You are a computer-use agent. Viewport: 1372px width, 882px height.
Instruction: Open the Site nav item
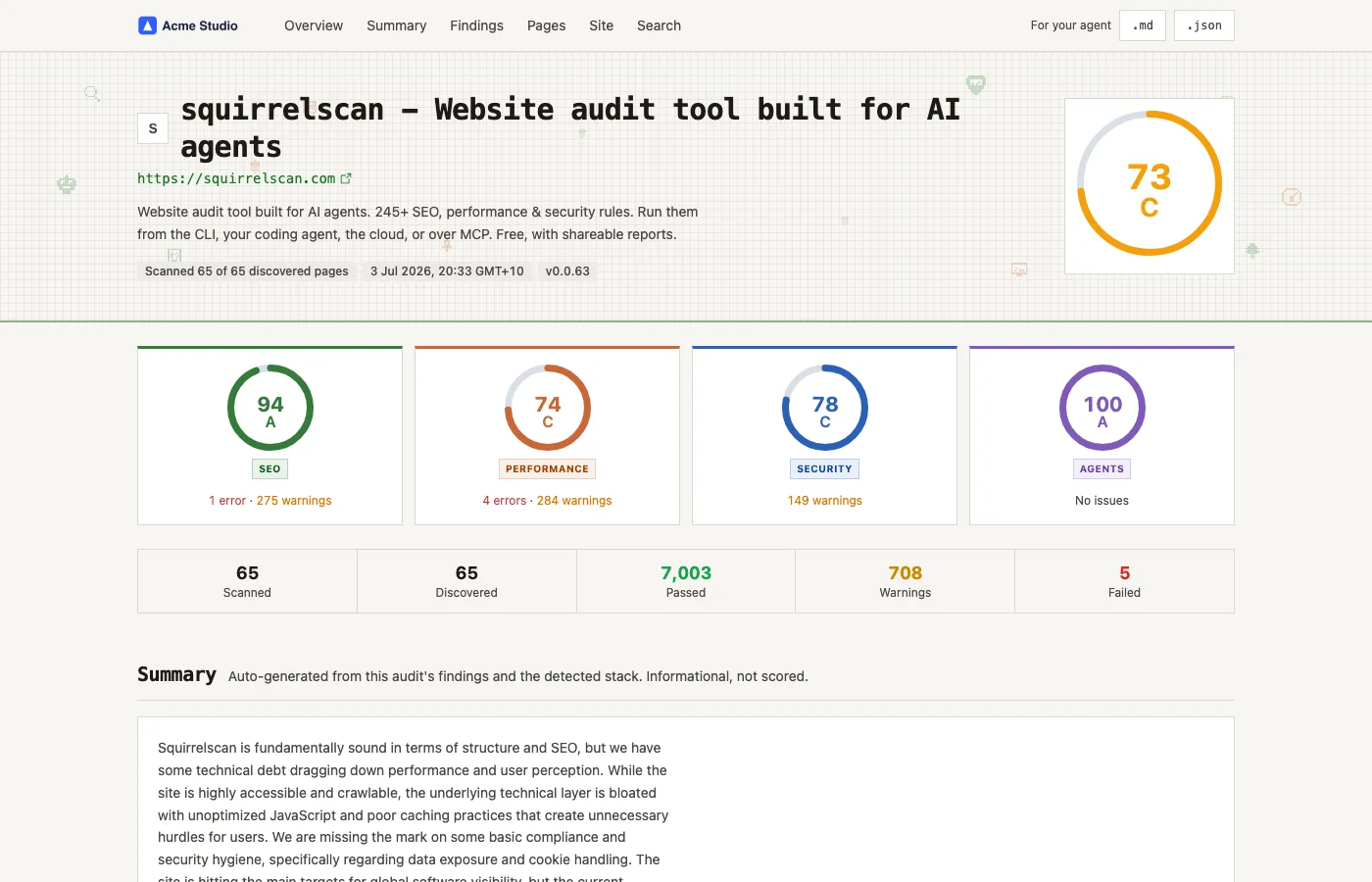[601, 25]
